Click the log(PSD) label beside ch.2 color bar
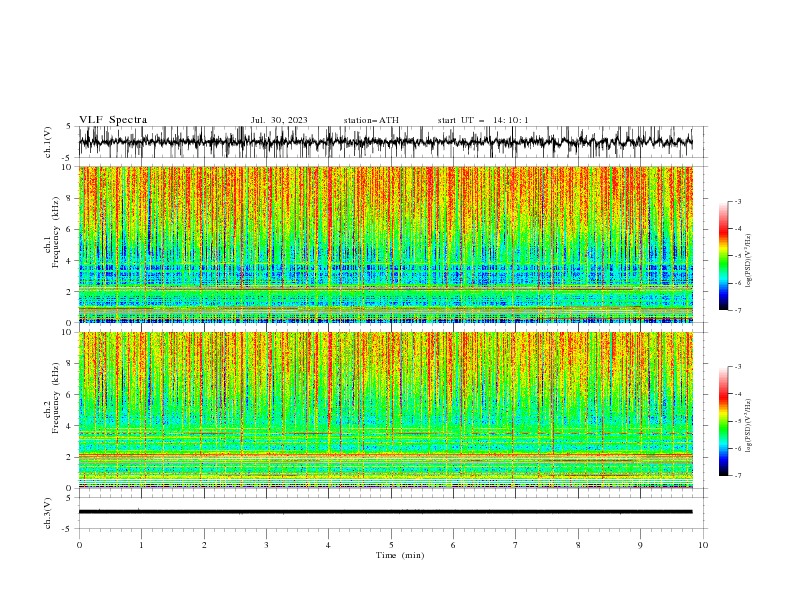 click(x=748, y=426)
